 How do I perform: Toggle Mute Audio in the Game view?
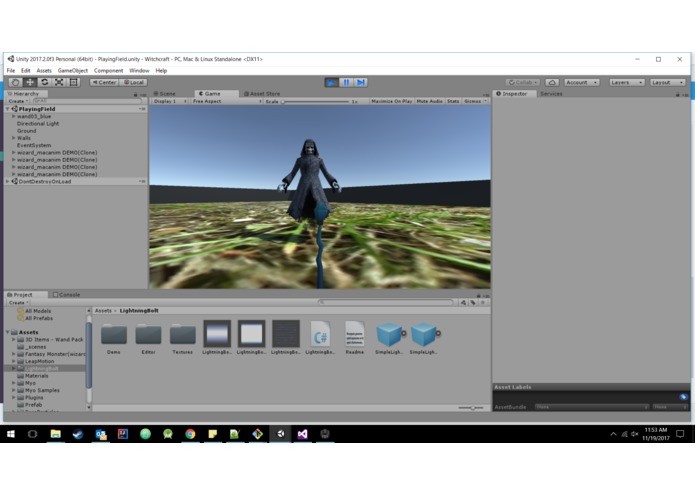tap(429, 101)
